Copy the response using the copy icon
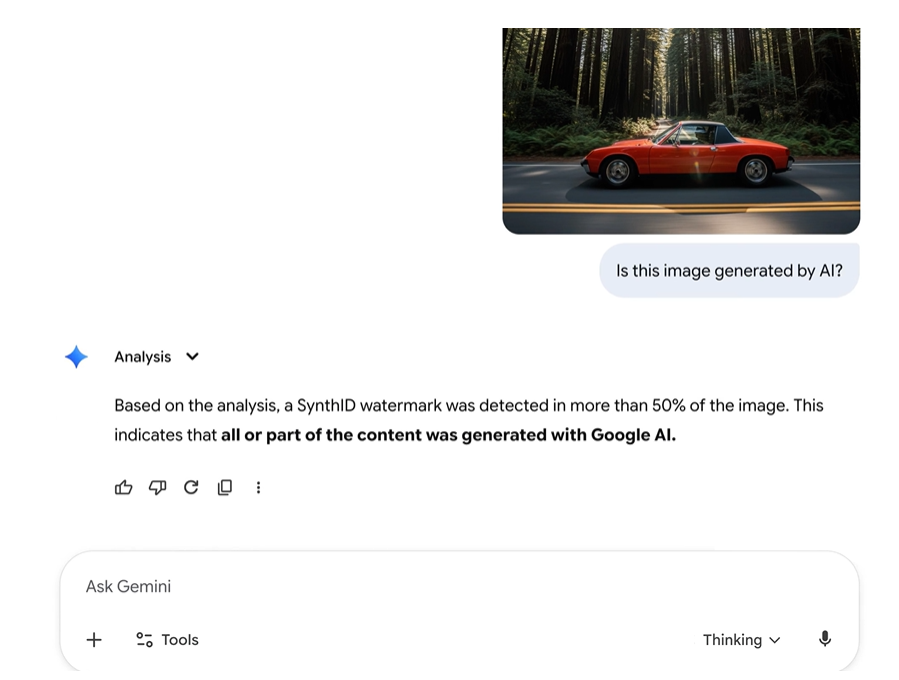899x680 pixels. (225, 487)
